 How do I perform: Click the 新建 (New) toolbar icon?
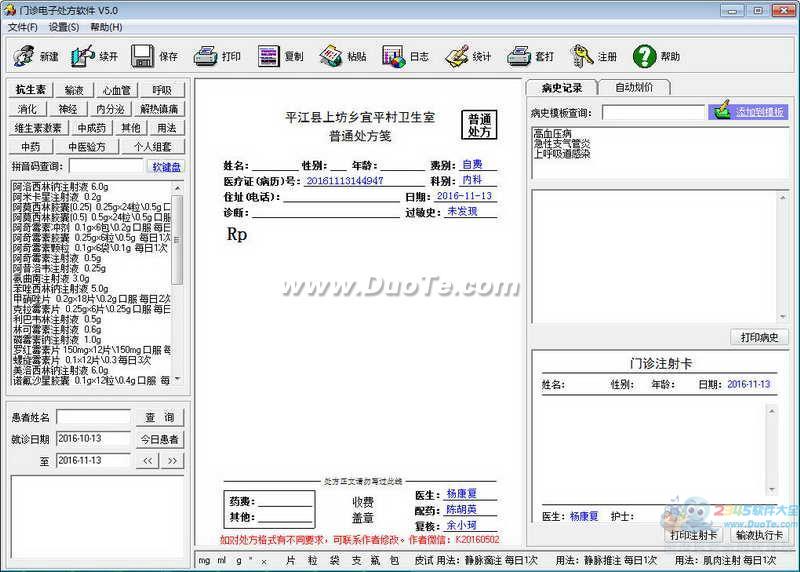pyautogui.click(x=23, y=56)
